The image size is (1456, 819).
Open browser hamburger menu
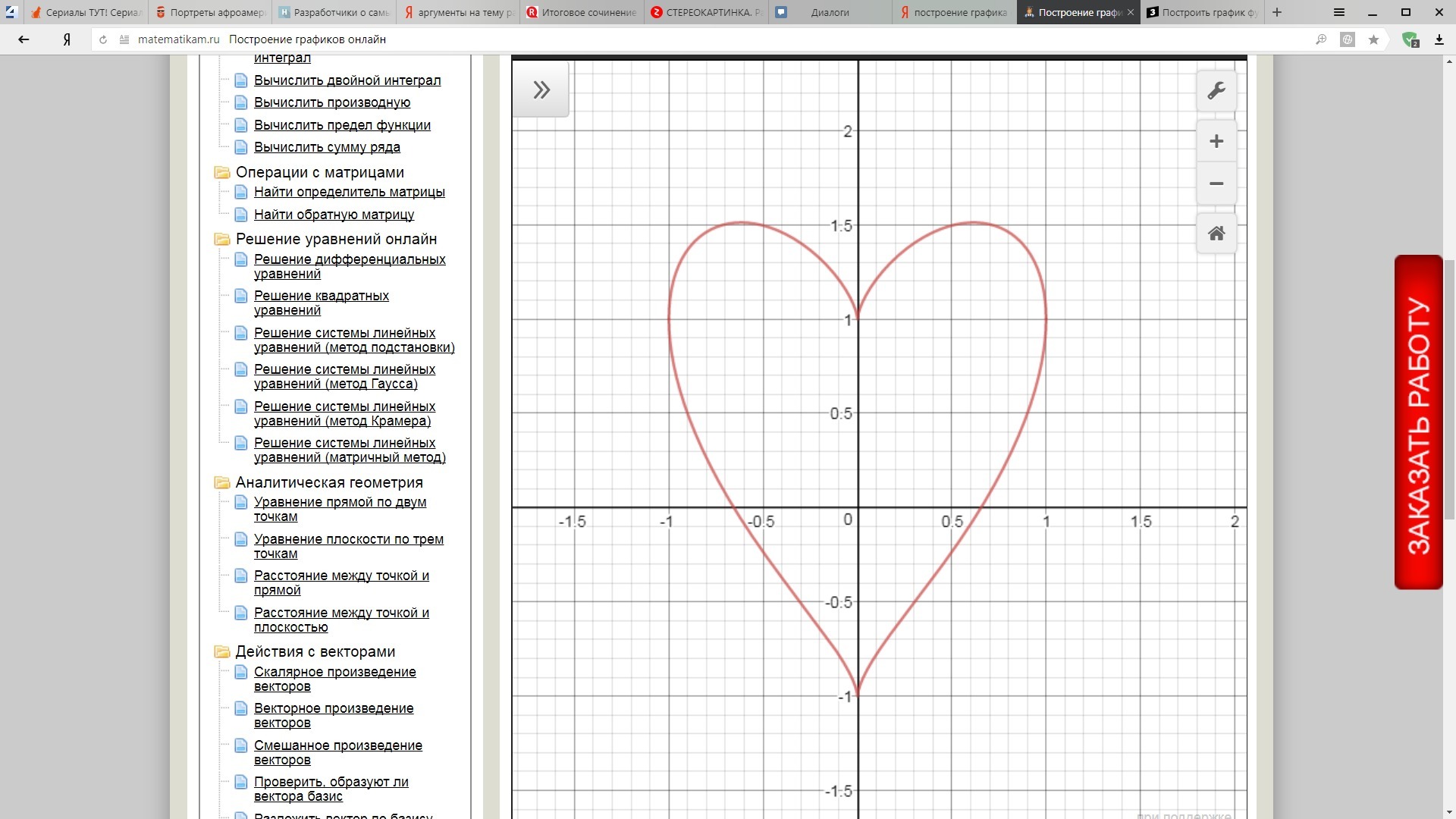click(1339, 12)
